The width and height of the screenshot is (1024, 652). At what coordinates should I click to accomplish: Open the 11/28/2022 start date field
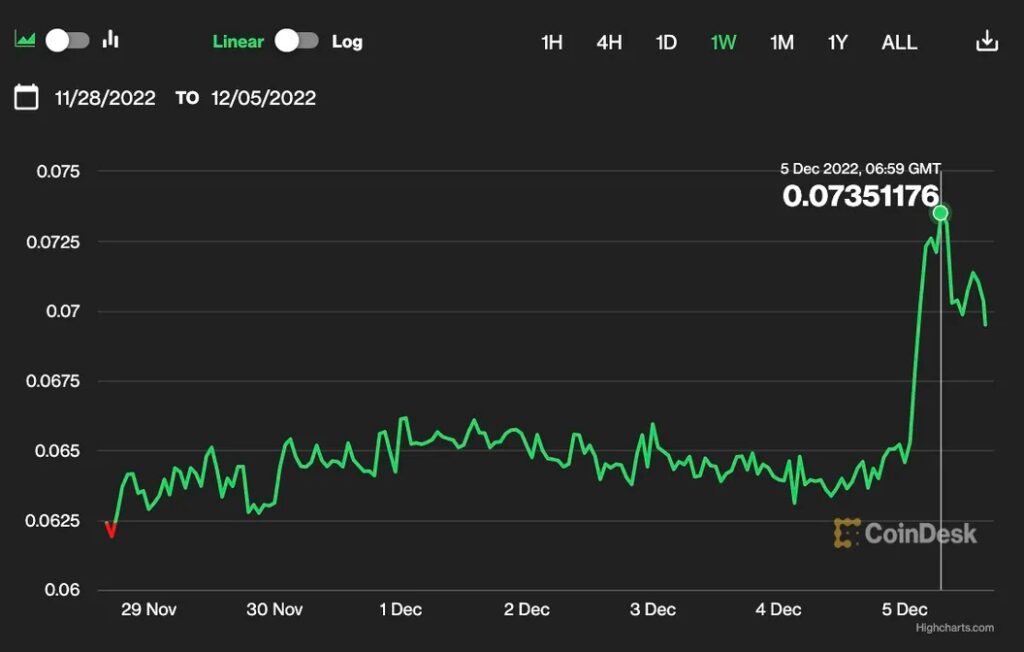(105, 98)
